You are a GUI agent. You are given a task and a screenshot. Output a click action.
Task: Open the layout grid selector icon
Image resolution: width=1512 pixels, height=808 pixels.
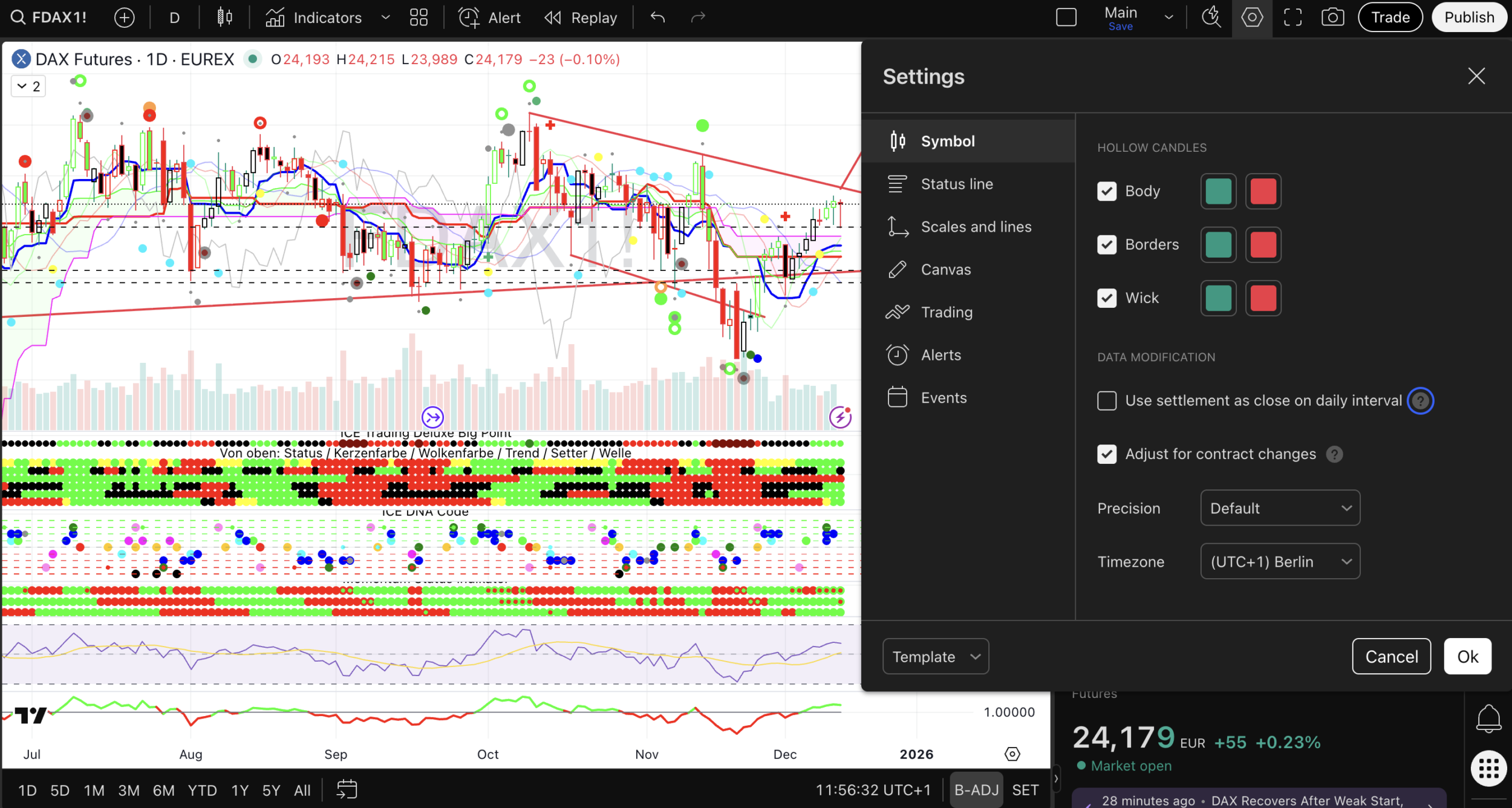pos(419,18)
